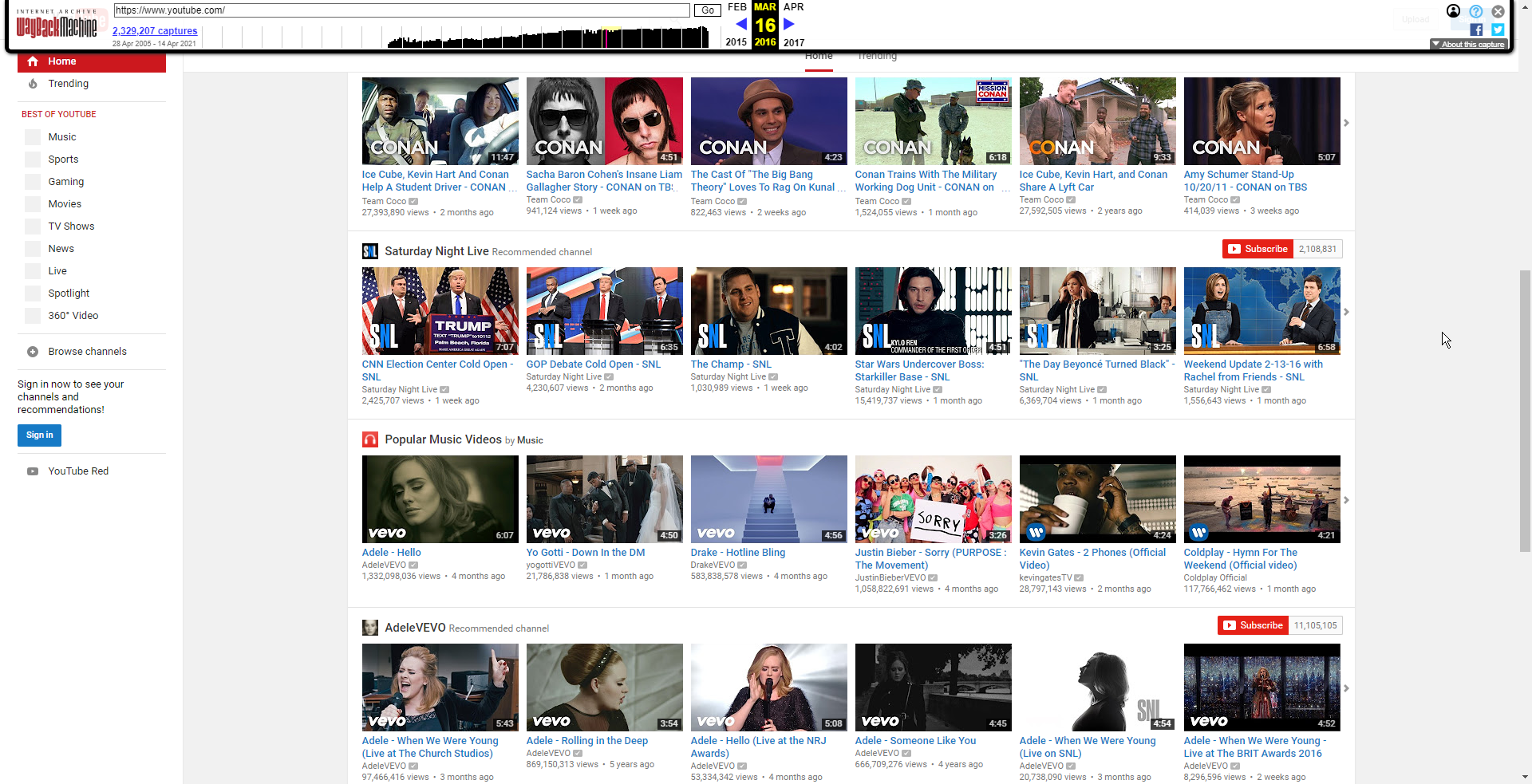Switch to the Trending tab

(877, 57)
